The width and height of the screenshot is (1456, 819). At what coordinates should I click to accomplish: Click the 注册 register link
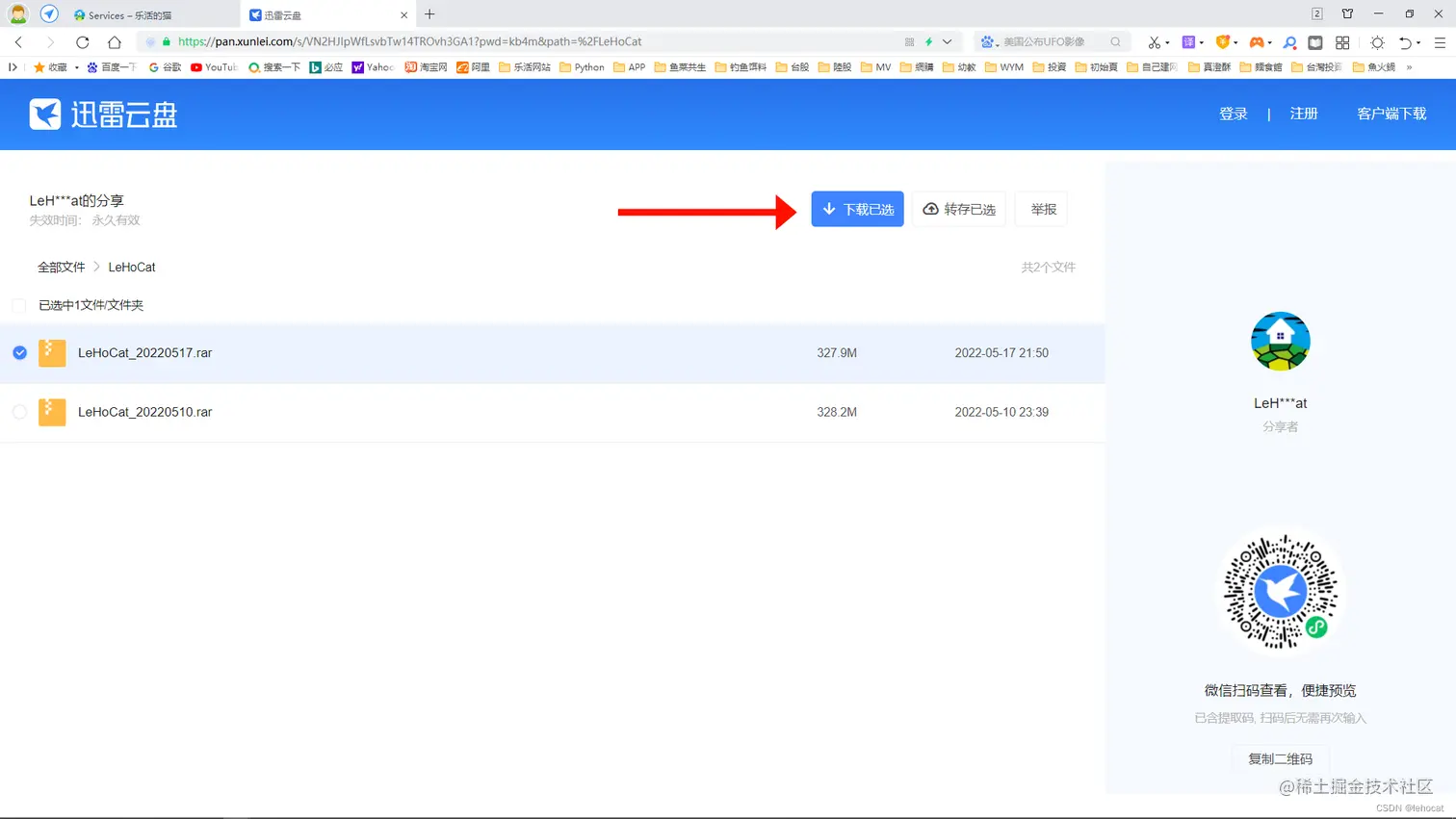[x=1304, y=114]
